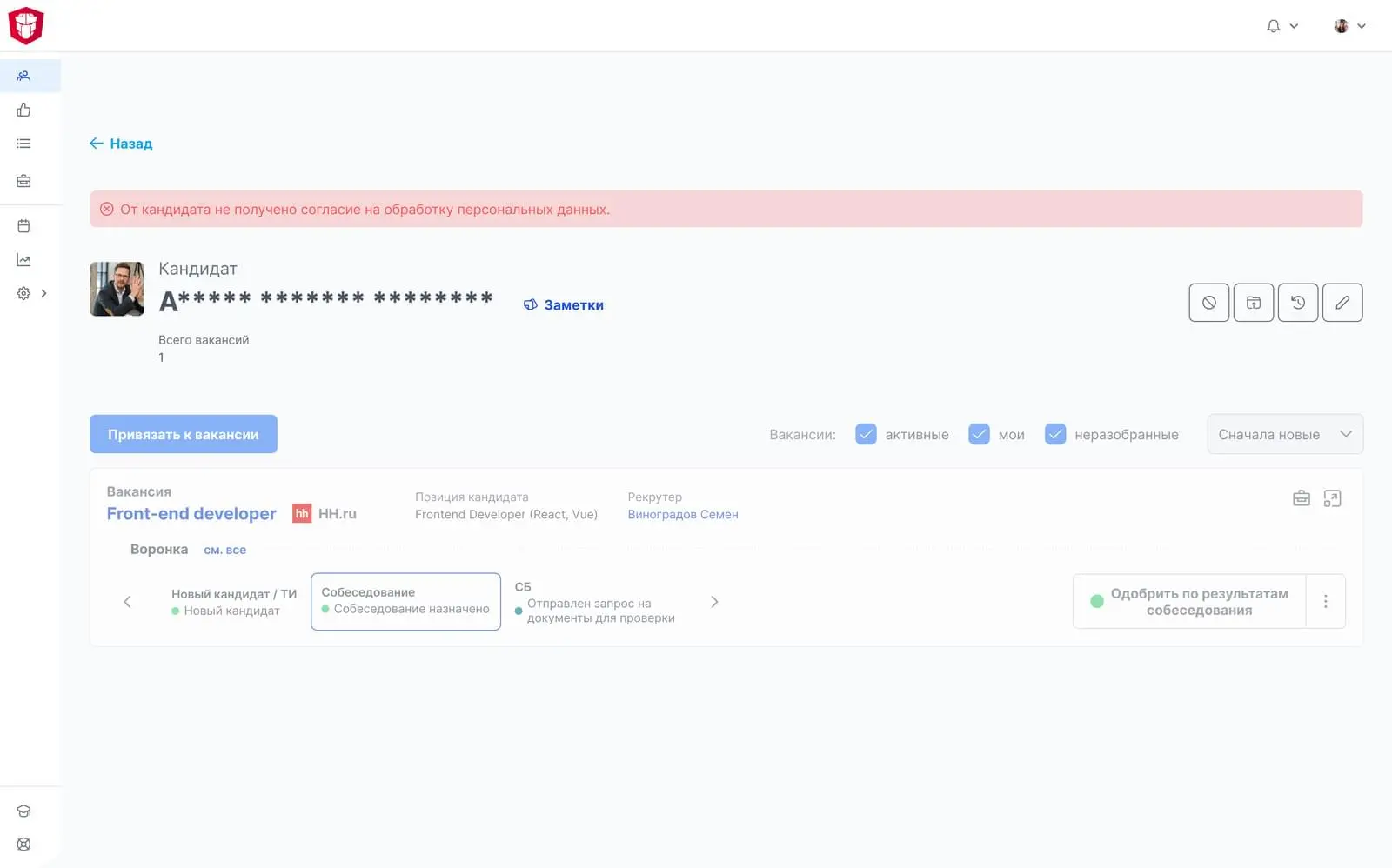Open candidate history clock icon

(x=1297, y=303)
